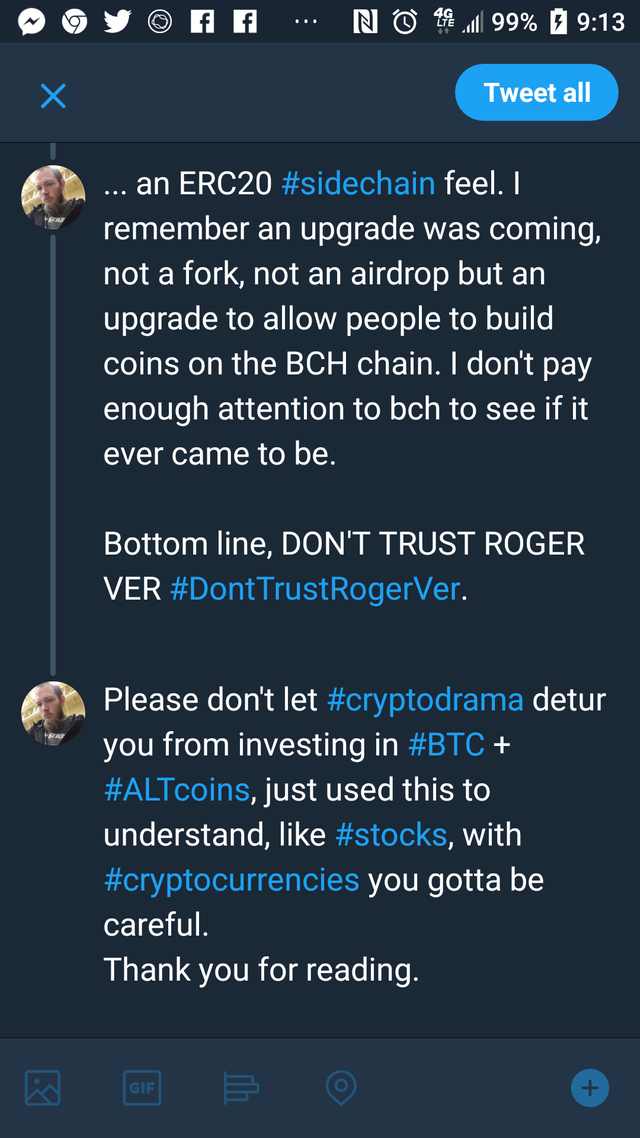
Task: Tap the #cryptocurrencies hashtag
Action: [x=231, y=879]
